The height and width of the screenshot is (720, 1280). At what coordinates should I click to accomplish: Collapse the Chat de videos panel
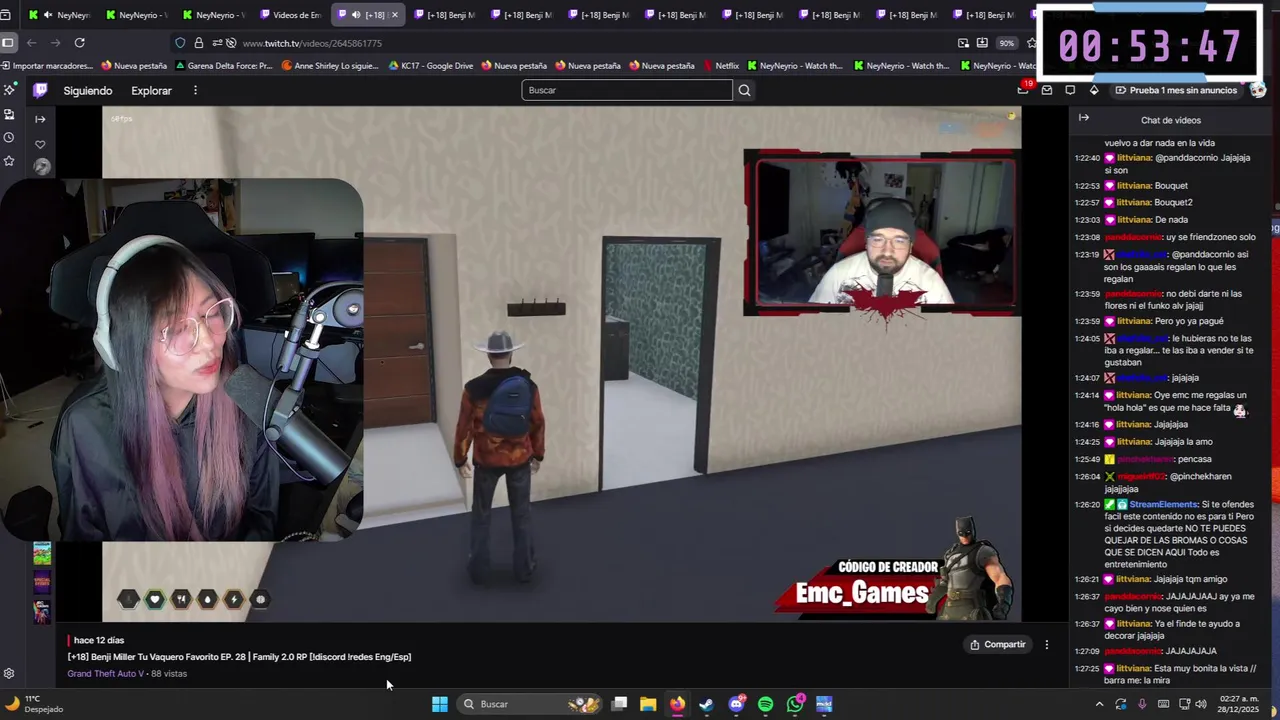[x=1083, y=118]
